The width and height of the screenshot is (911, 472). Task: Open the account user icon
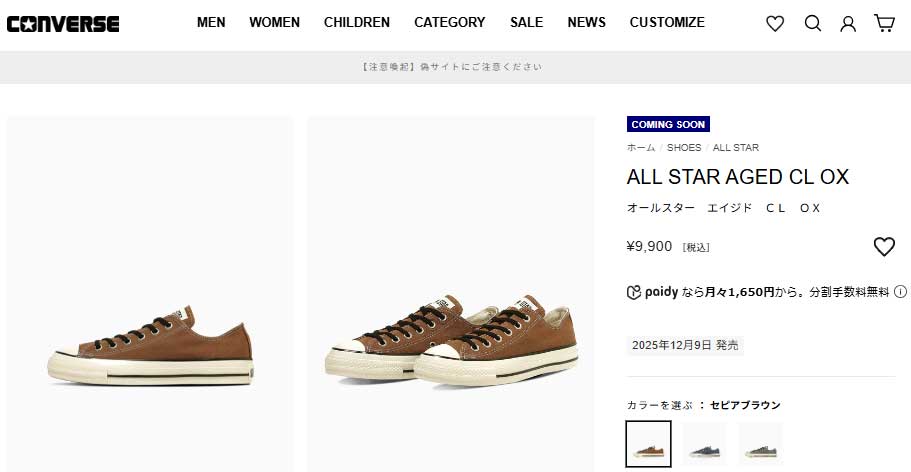coord(848,23)
